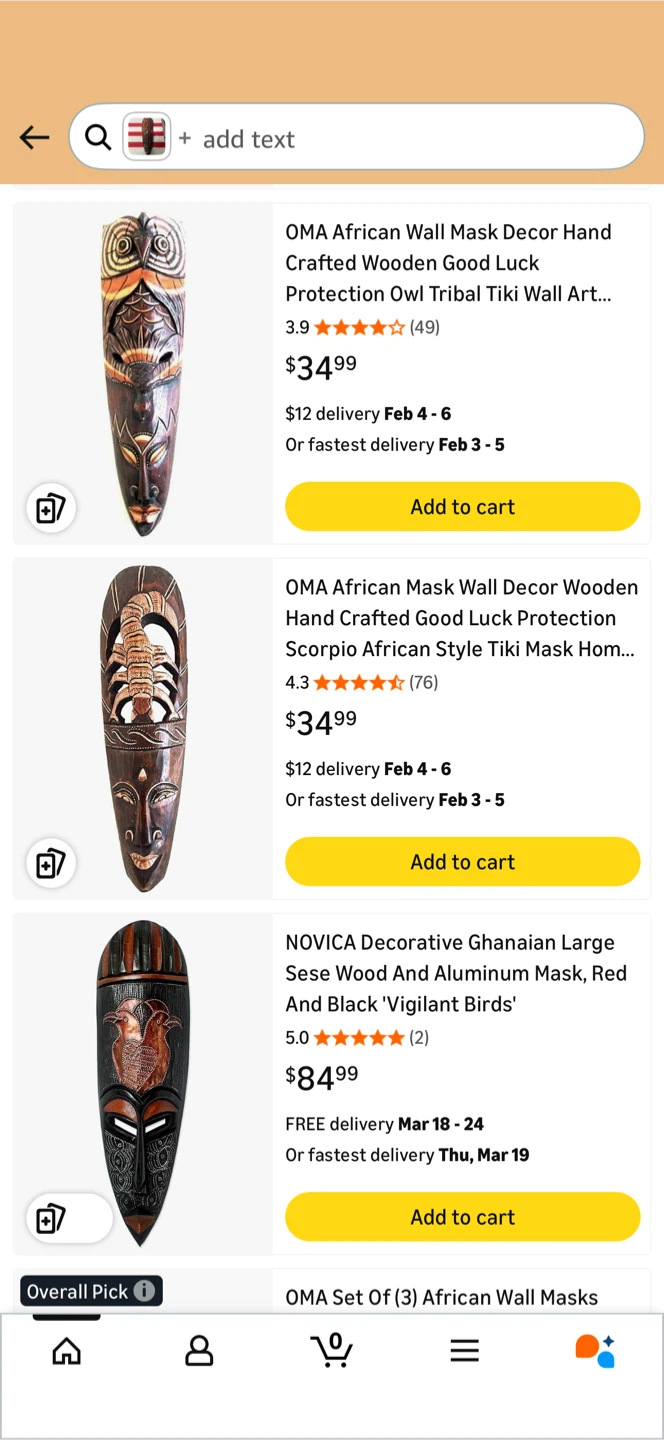
Task: Tap the info icon on the Overall Pick badge
Action: 145,1291
